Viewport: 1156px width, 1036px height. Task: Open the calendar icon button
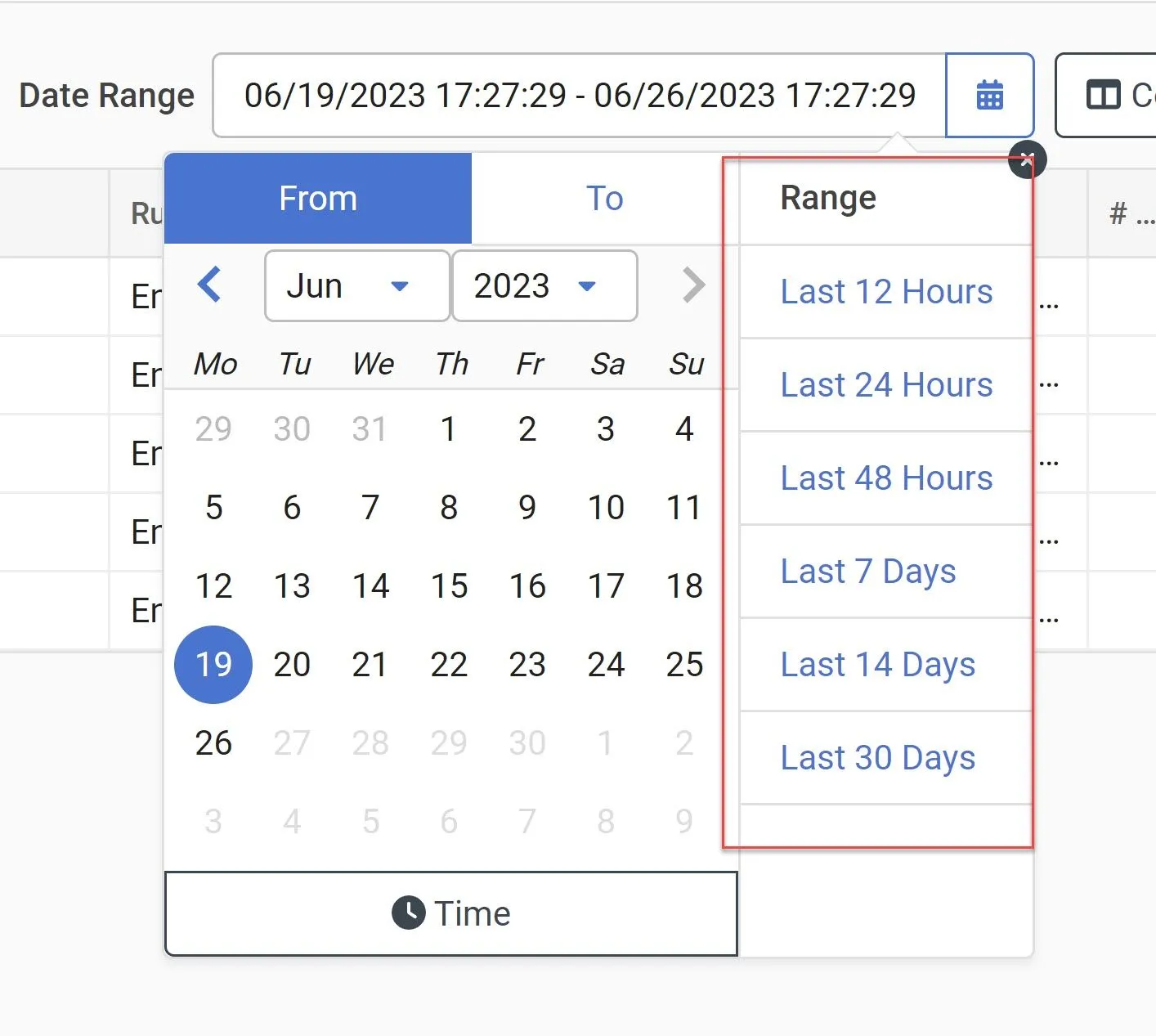989,96
